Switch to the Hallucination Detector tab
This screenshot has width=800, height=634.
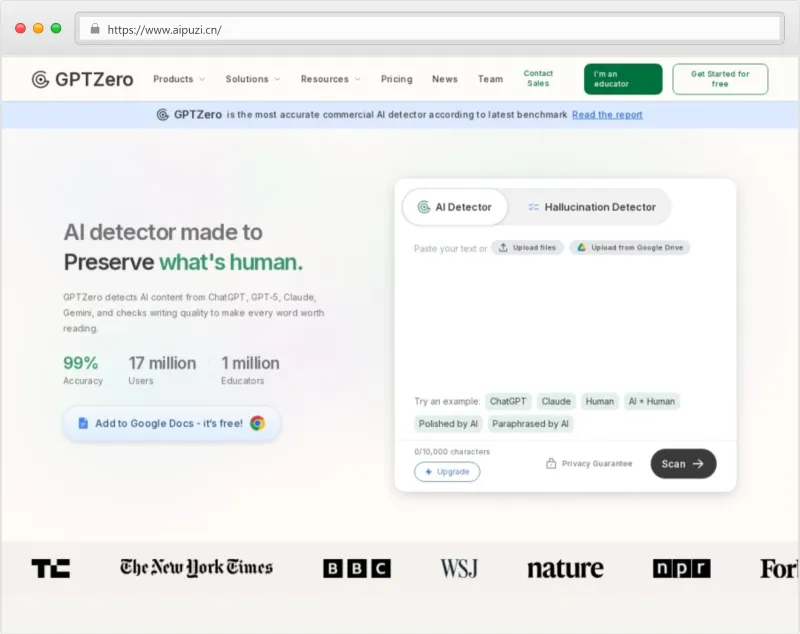pyautogui.click(x=591, y=207)
